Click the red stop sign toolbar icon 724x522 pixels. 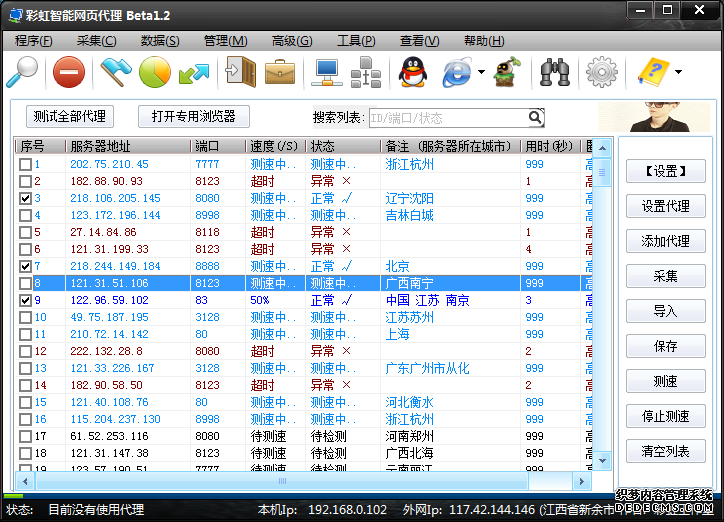click(x=69, y=72)
